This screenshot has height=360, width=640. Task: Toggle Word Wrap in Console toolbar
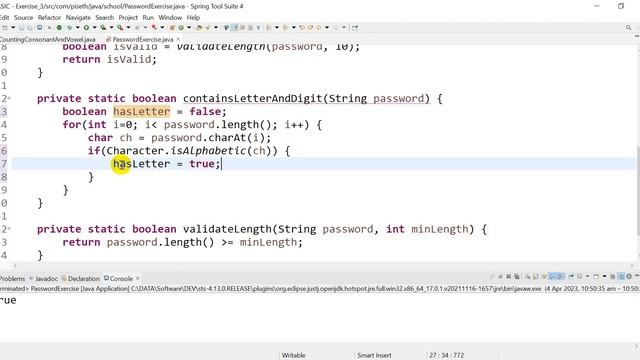point(544,277)
